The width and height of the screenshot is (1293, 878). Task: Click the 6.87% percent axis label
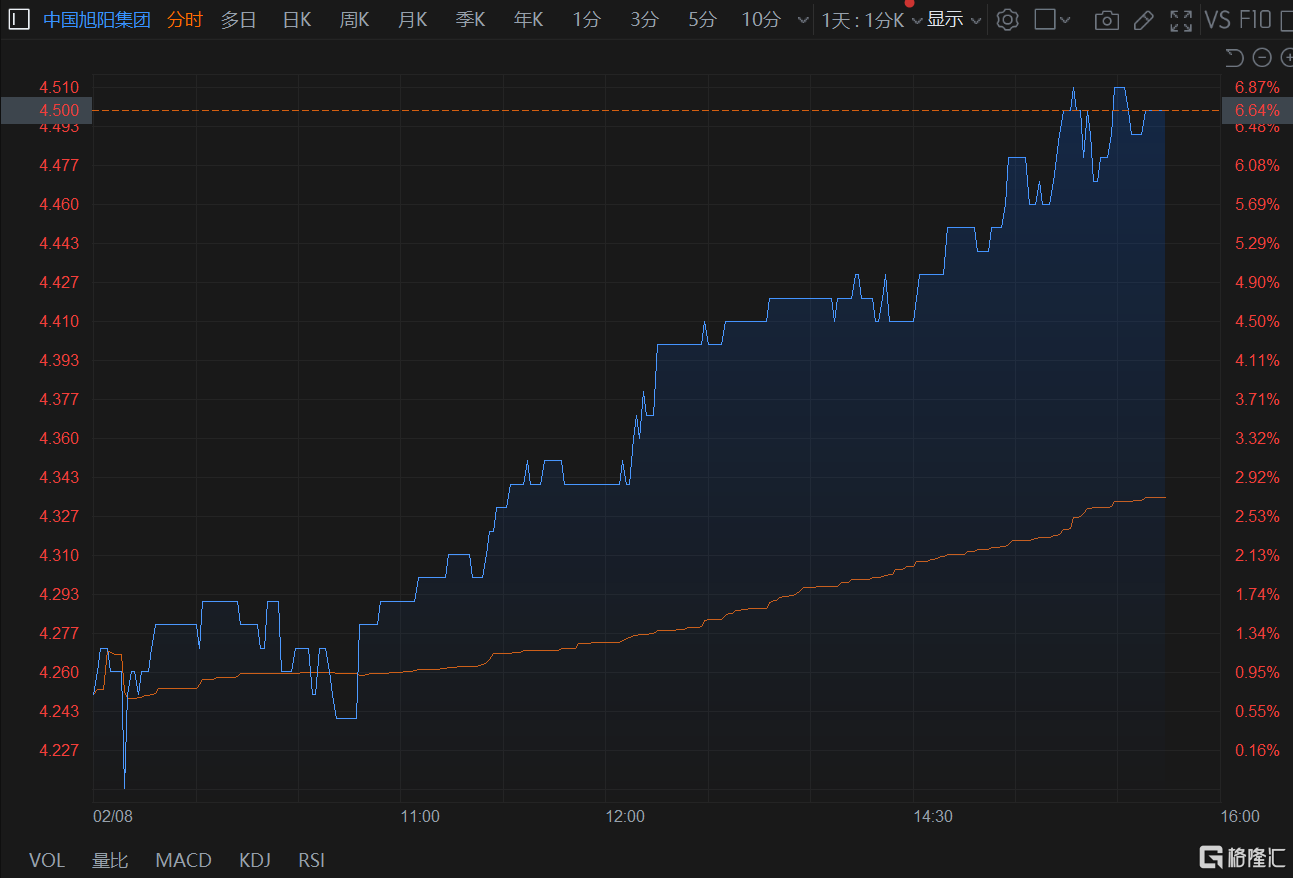(x=1257, y=87)
